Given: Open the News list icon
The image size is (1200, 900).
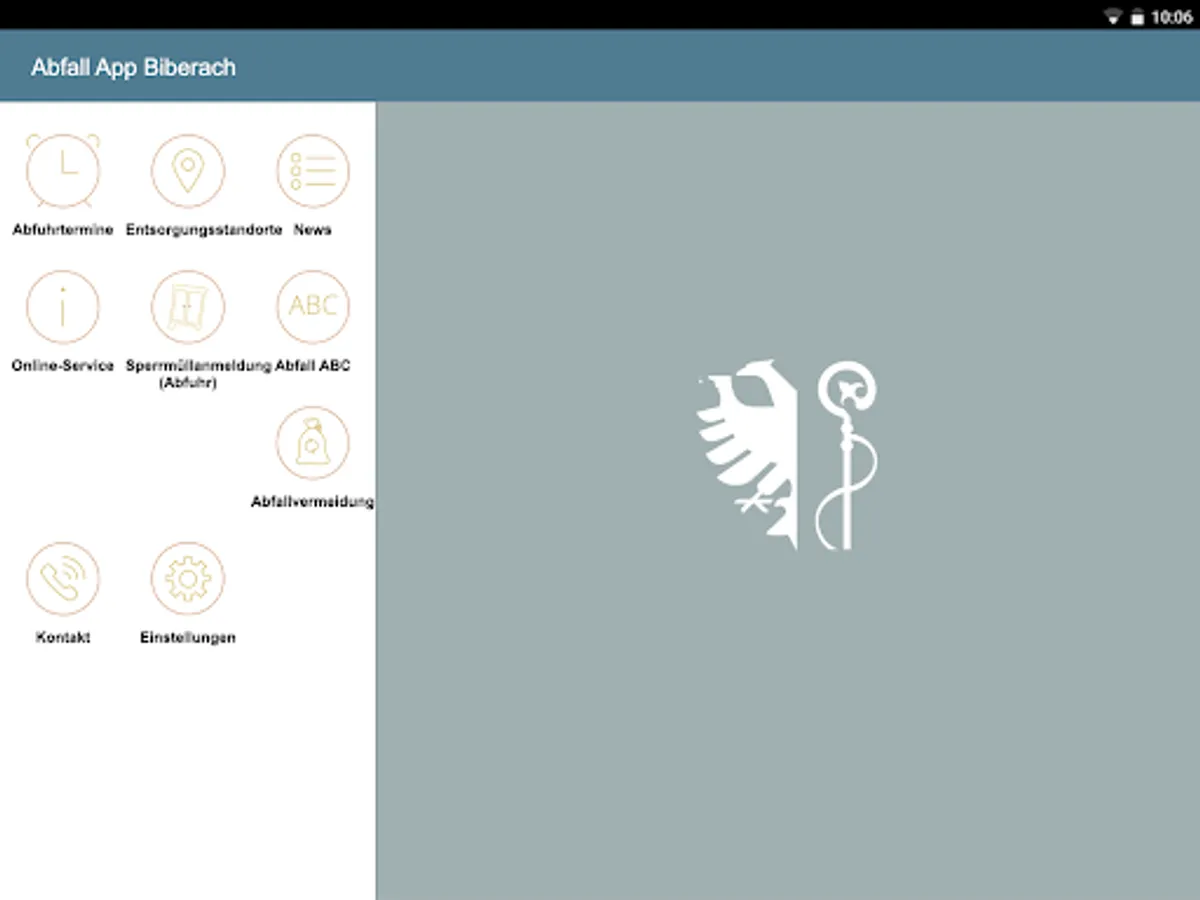Looking at the screenshot, I should coord(312,169).
